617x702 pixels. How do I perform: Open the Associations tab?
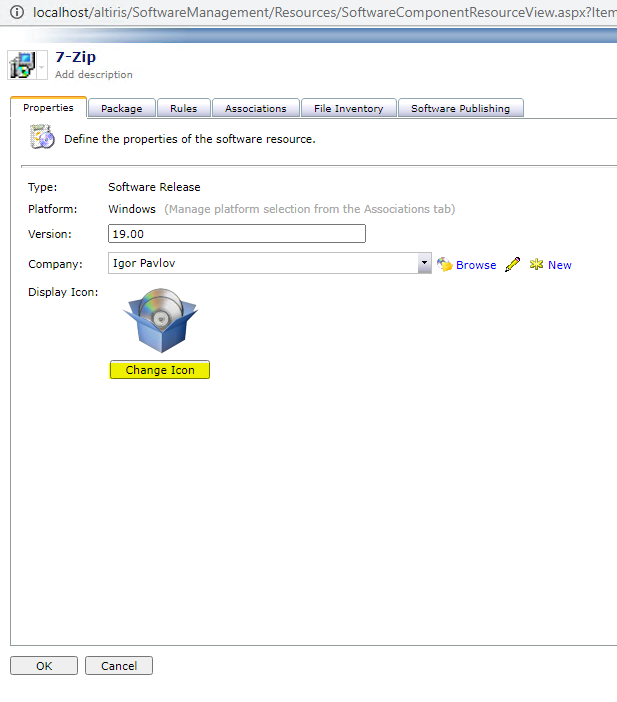tap(256, 108)
